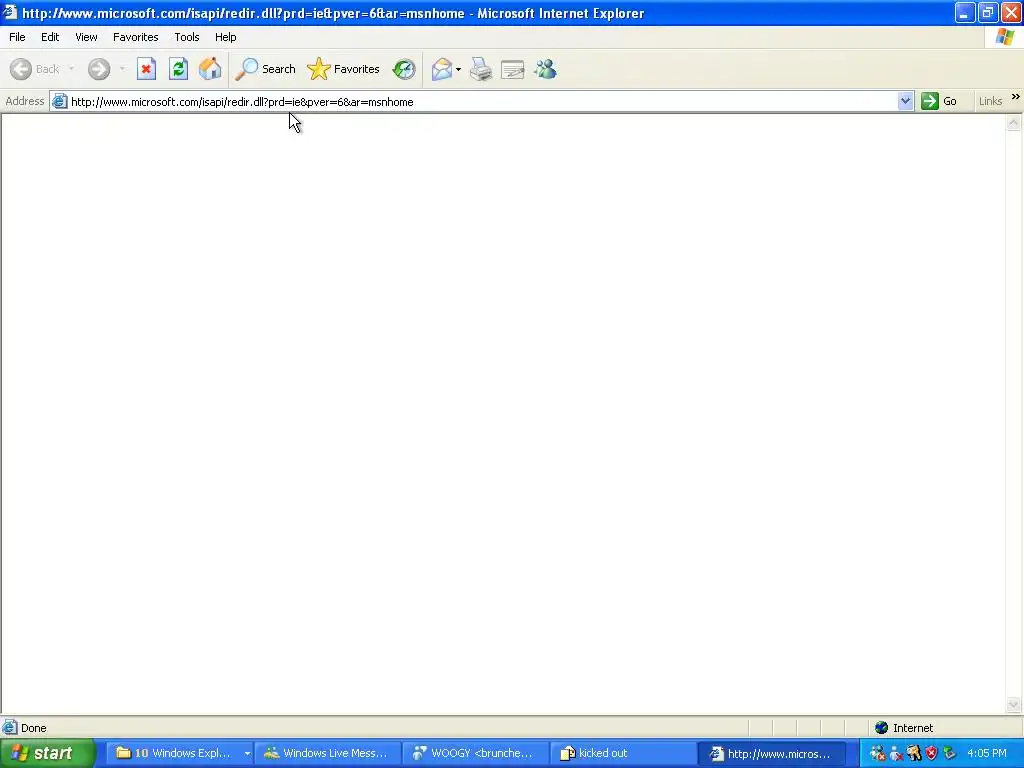Screen dimensions: 1024x768
Task: Stop page loading with the red X icon
Action: (146, 69)
